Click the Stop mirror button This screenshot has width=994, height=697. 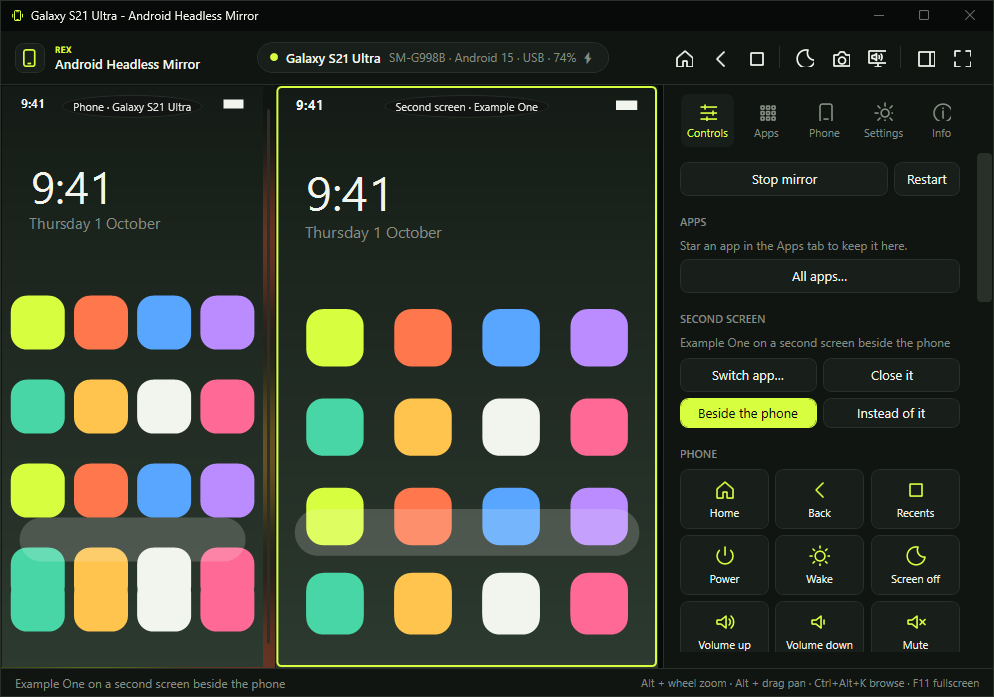(784, 179)
